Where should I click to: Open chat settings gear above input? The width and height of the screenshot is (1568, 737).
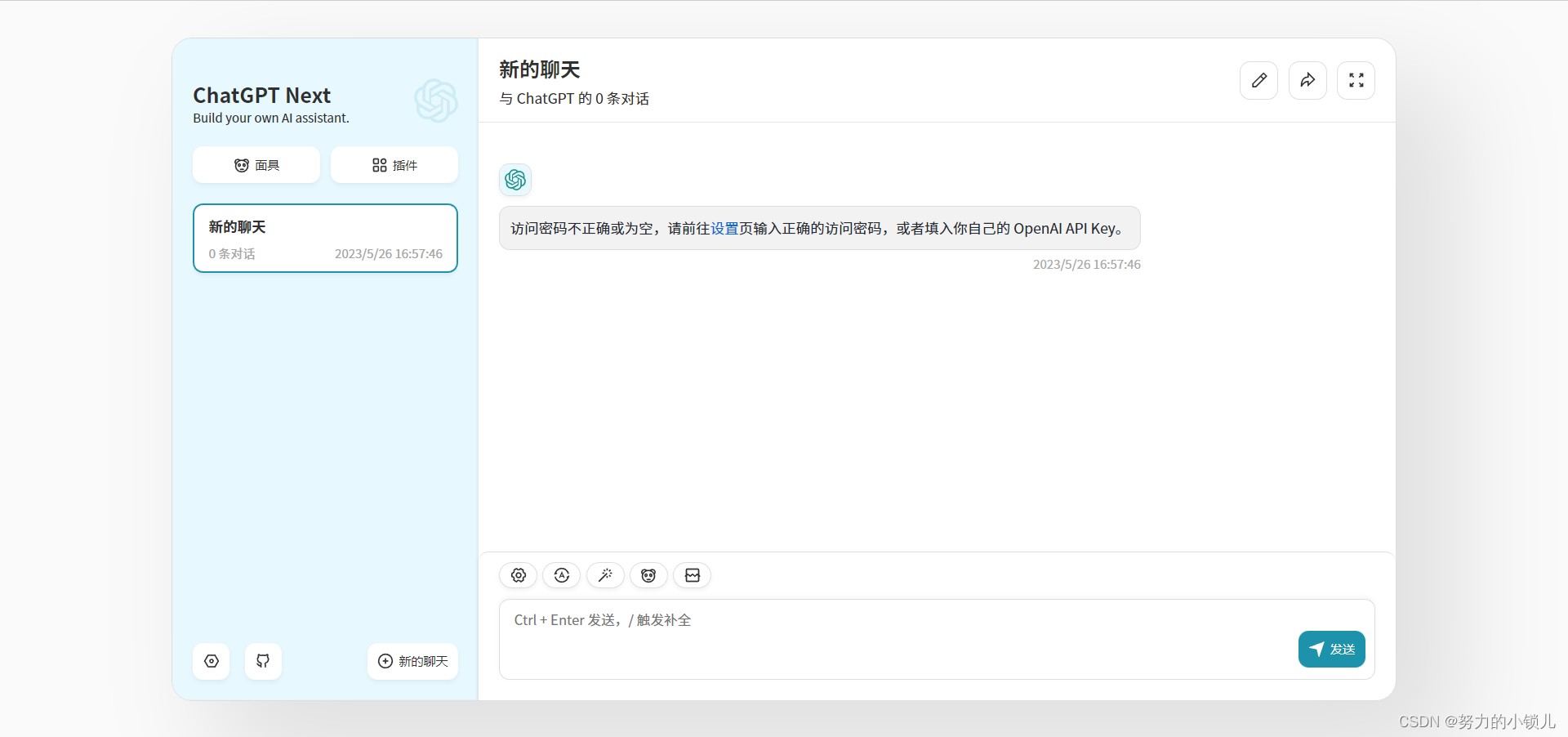tap(519, 575)
